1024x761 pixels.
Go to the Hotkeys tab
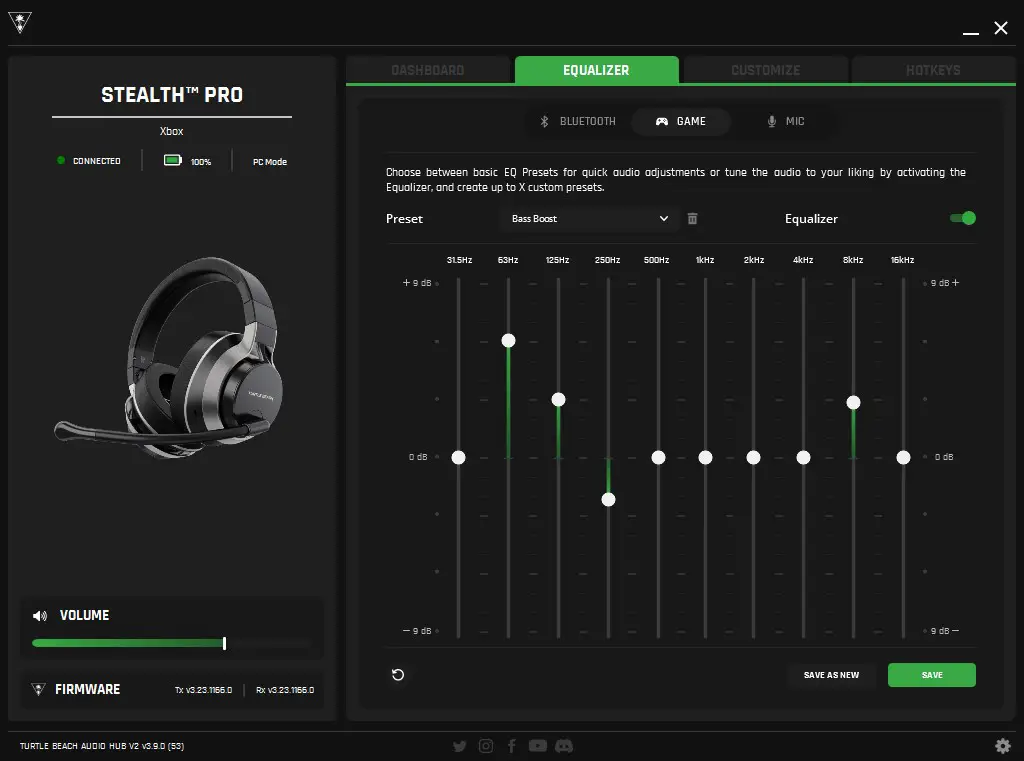[x=933, y=71]
